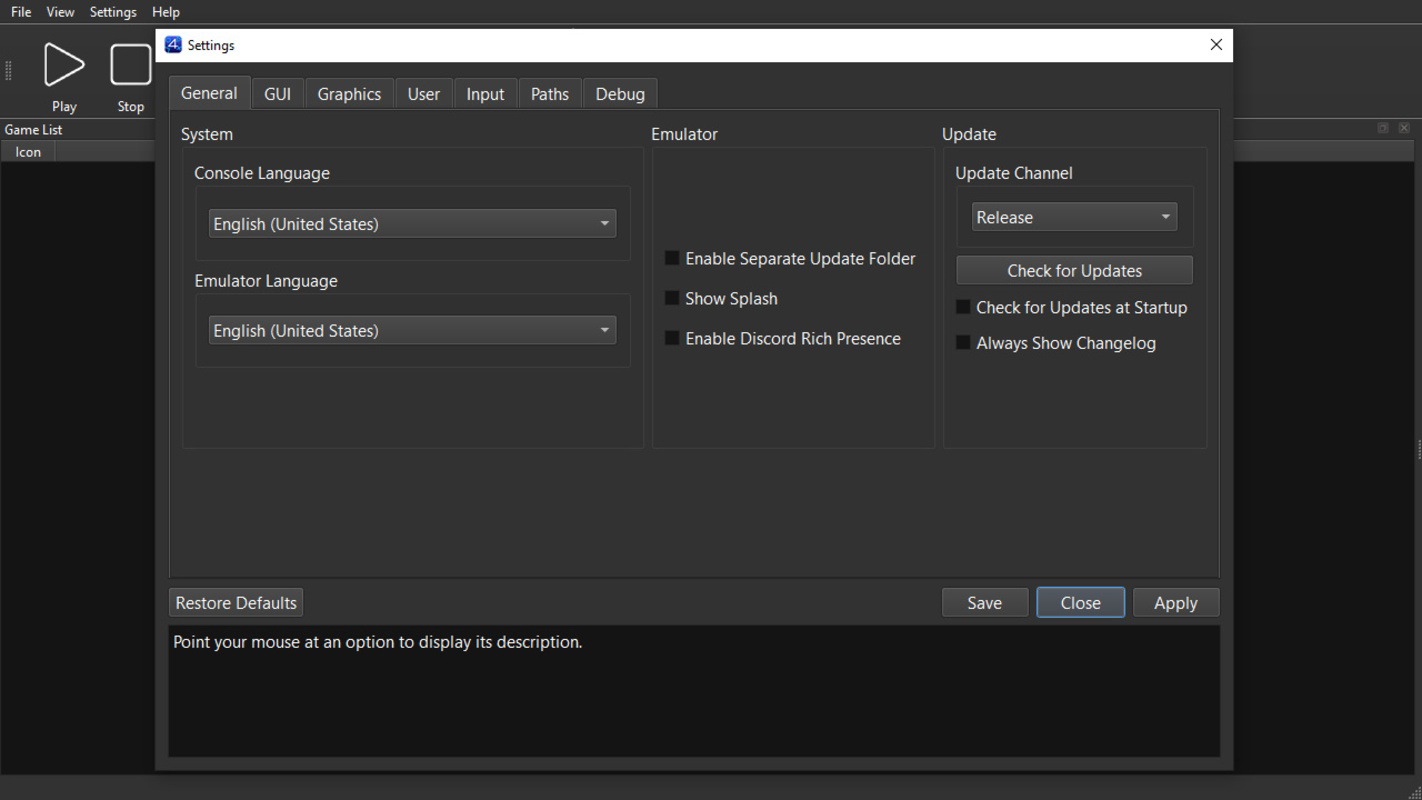Open the Console Language dropdown
The image size is (1422, 800).
tap(412, 223)
